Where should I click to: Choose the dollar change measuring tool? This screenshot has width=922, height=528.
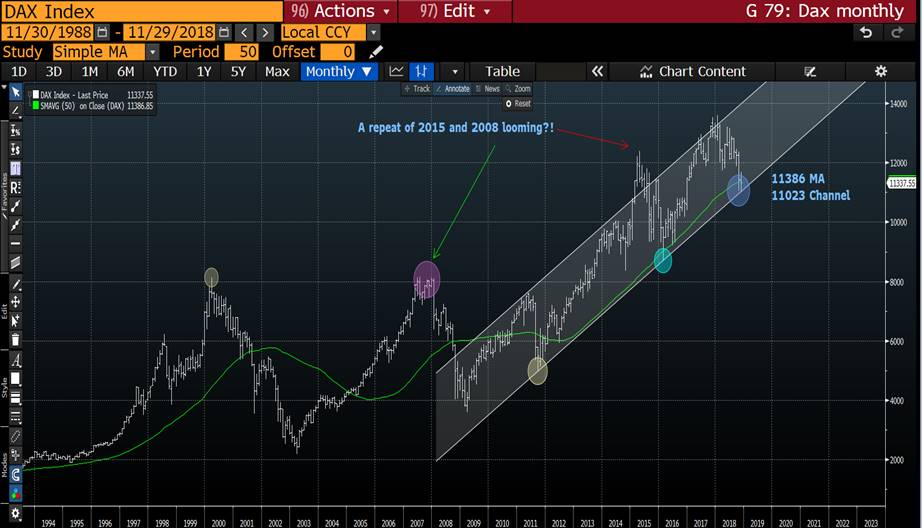pyautogui.click(x=15, y=149)
